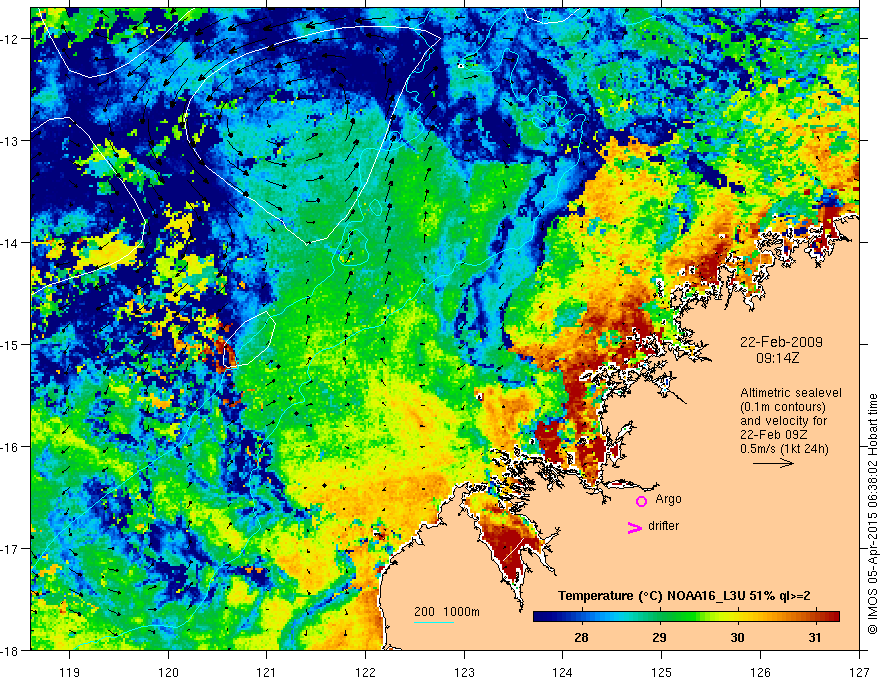Screen dimensions: 880x680
Task: Click latitude label -18
Action: tap(10, 650)
